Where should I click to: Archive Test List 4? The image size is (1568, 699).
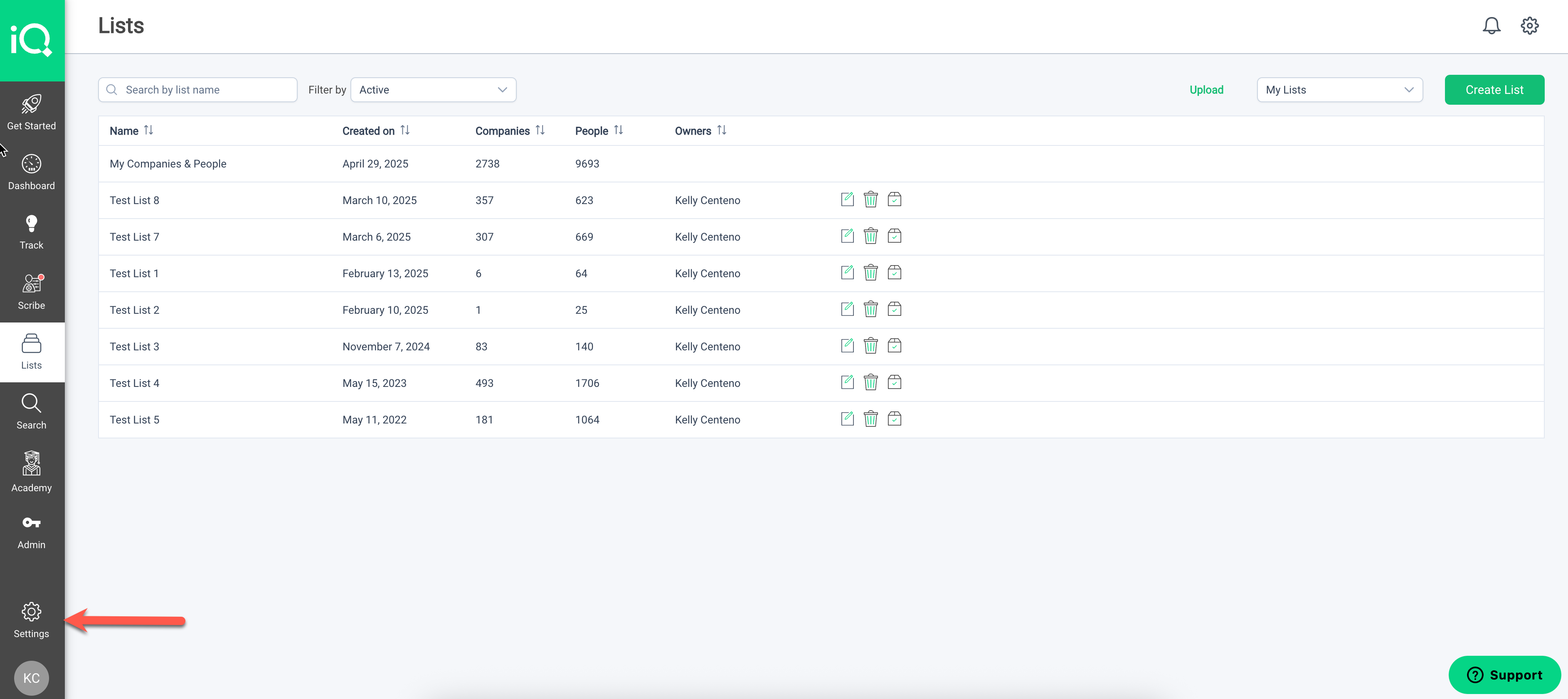(894, 382)
